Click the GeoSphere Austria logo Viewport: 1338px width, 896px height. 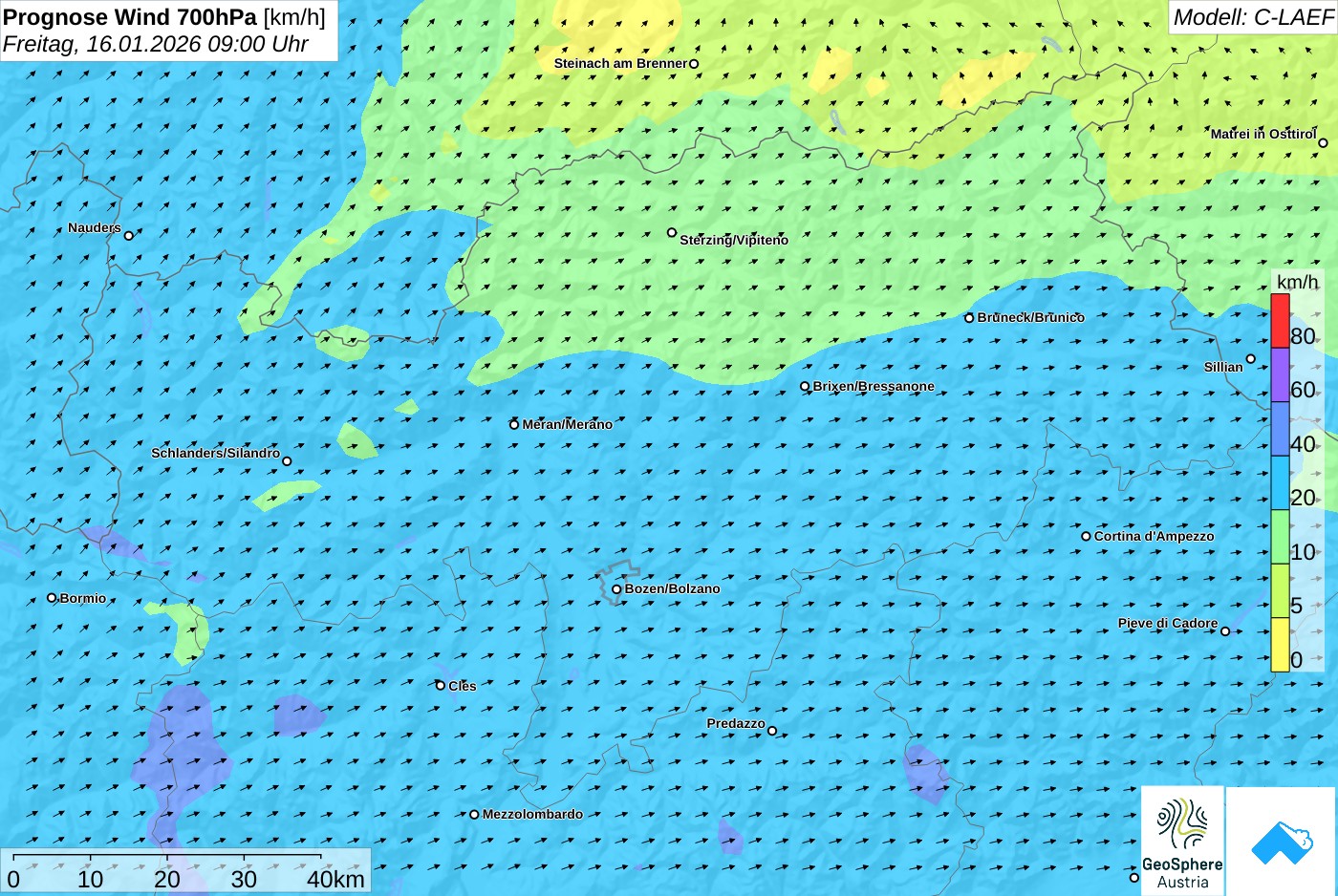click(1182, 842)
